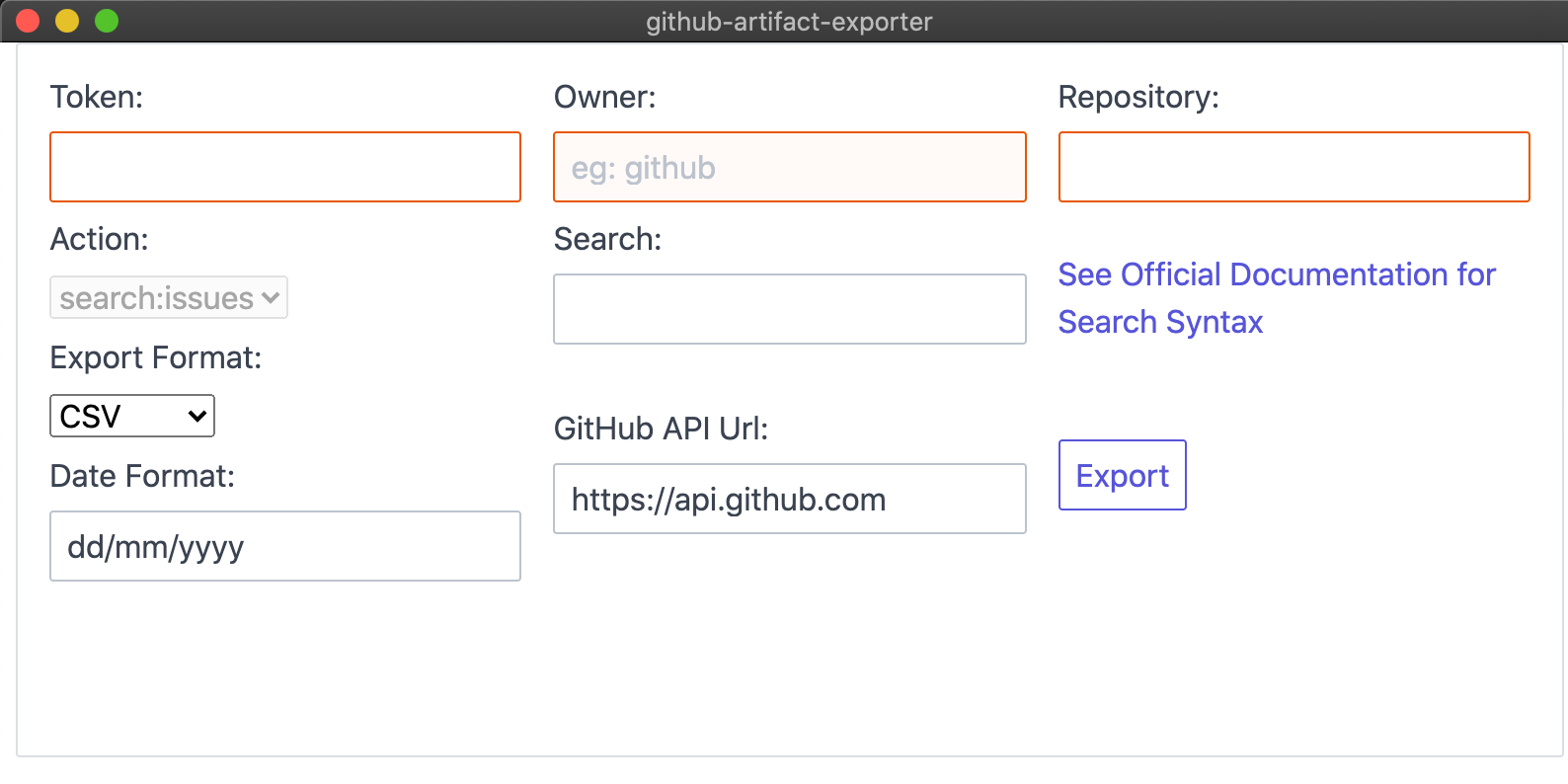Viewport: 1568px width, 784px height.
Task: Click the Export Format label
Action: pyautogui.click(x=155, y=357)
